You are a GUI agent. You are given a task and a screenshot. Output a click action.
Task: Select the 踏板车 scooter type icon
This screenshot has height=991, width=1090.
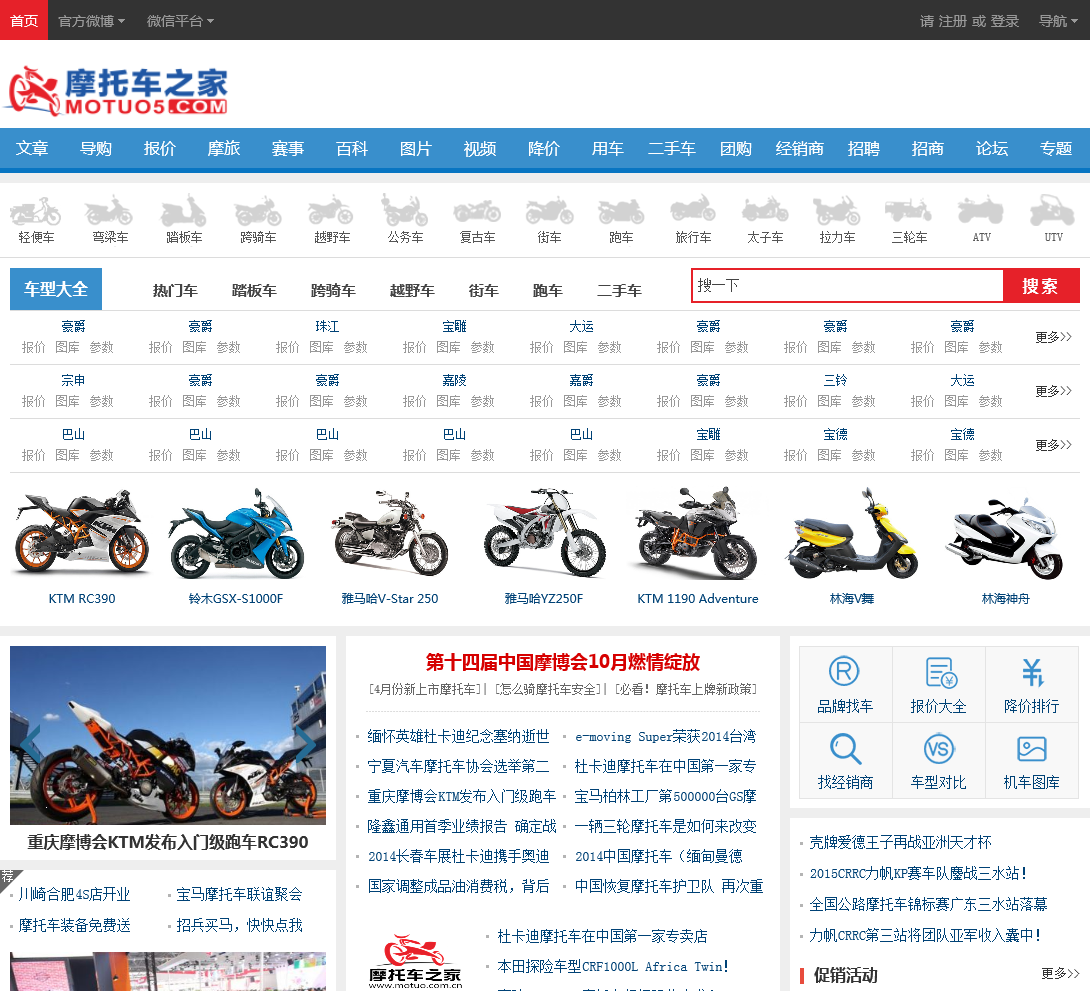[184, 211]
